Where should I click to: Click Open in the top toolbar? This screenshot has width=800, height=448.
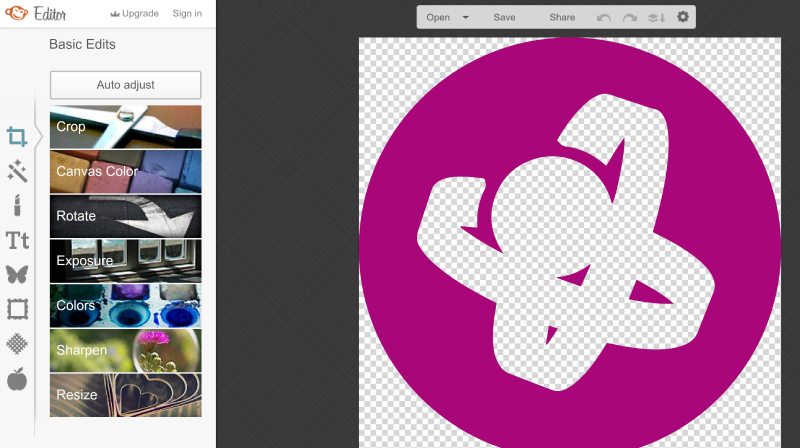click(x=438, y=17)
